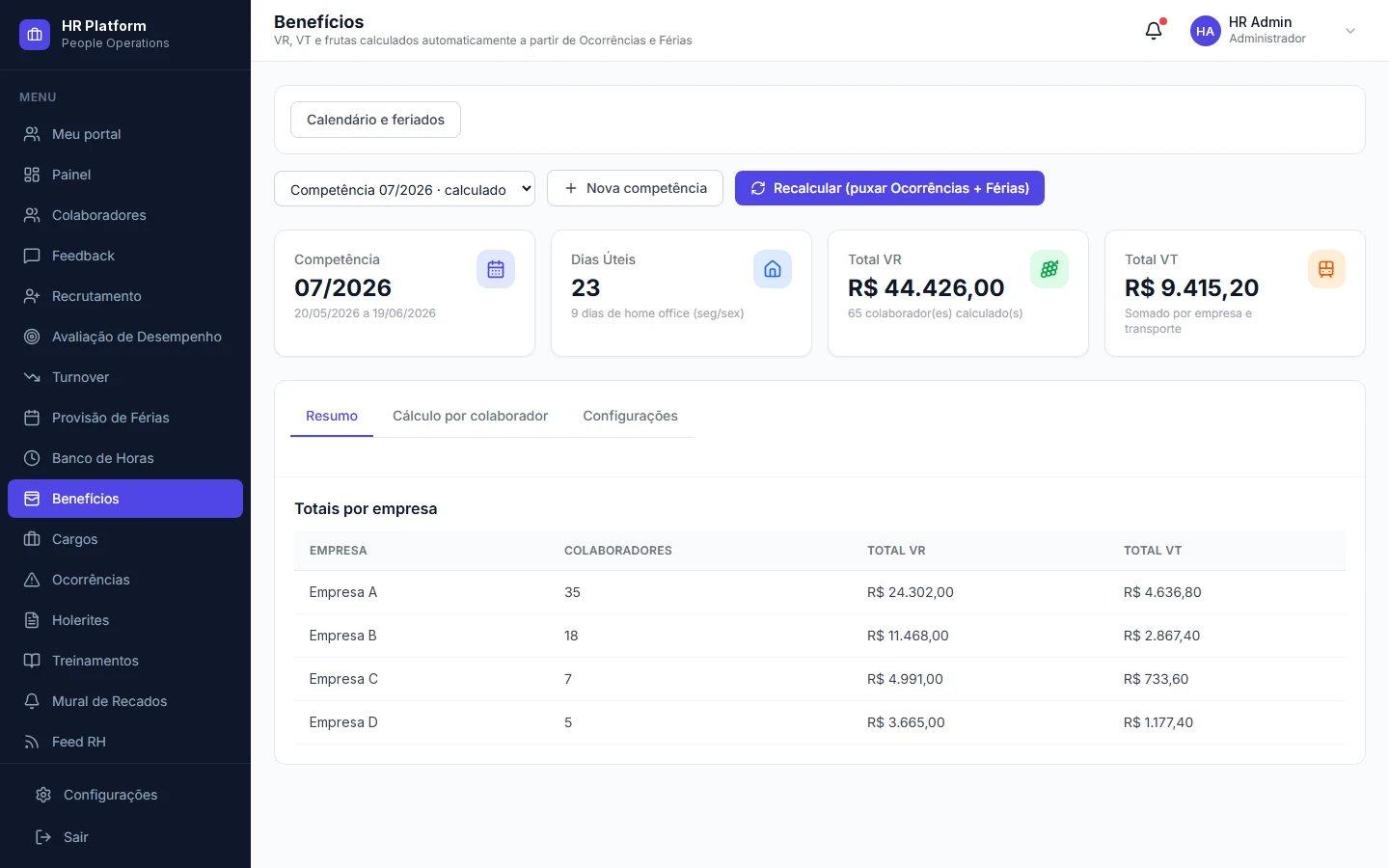Click the HR Platform briefcase logo icon
The height and width of the screenshot is (868, 1389).
(x=35, y=35)
